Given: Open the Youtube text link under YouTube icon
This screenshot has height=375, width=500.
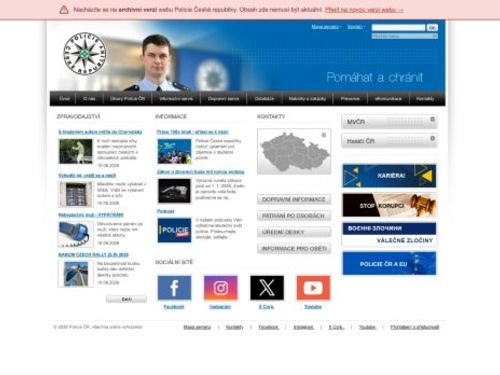Looking at the screenshot, I should coord(313,307).
